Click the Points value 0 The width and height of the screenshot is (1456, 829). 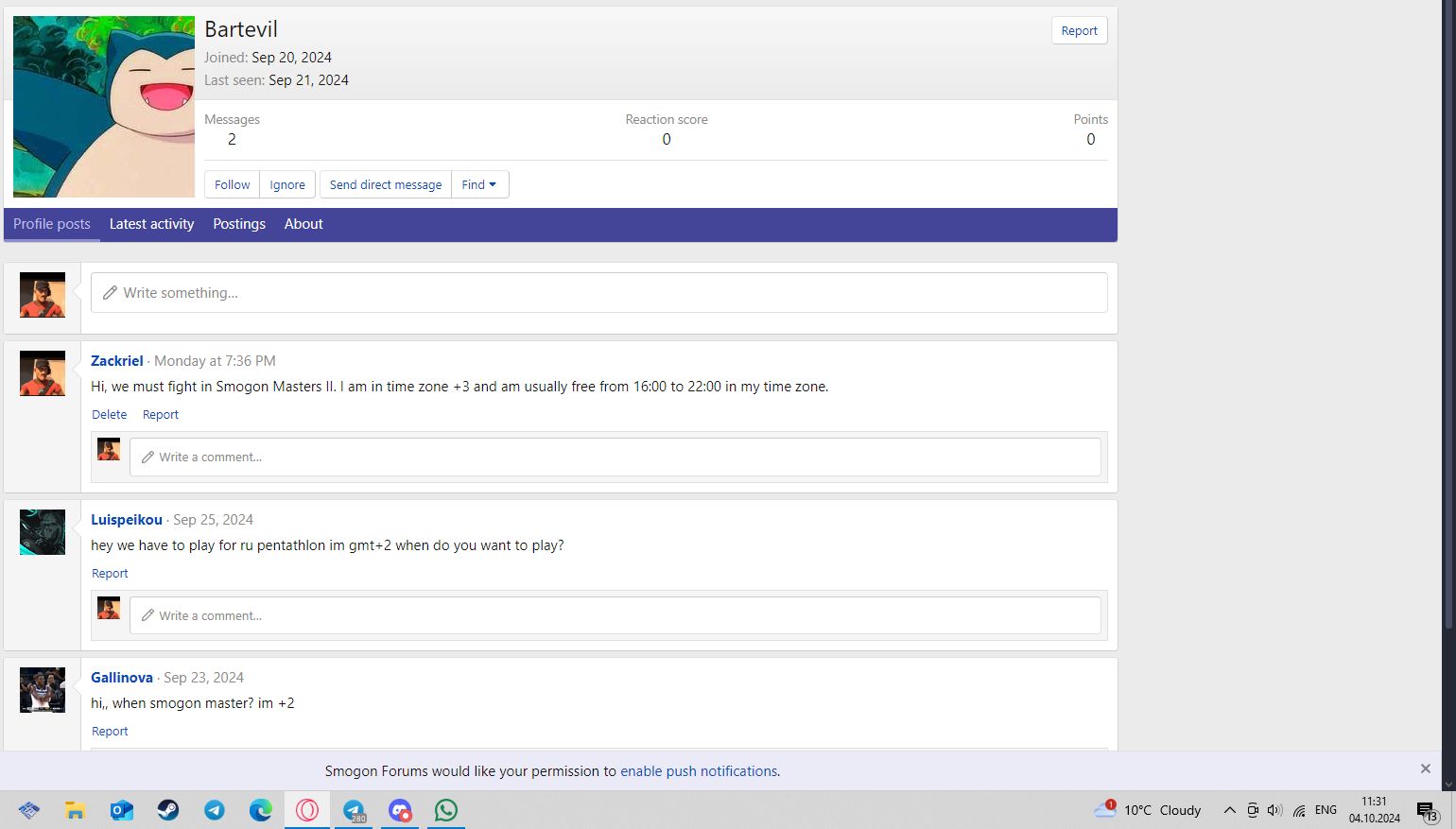pyautogui.click(x=1091, y=139)
